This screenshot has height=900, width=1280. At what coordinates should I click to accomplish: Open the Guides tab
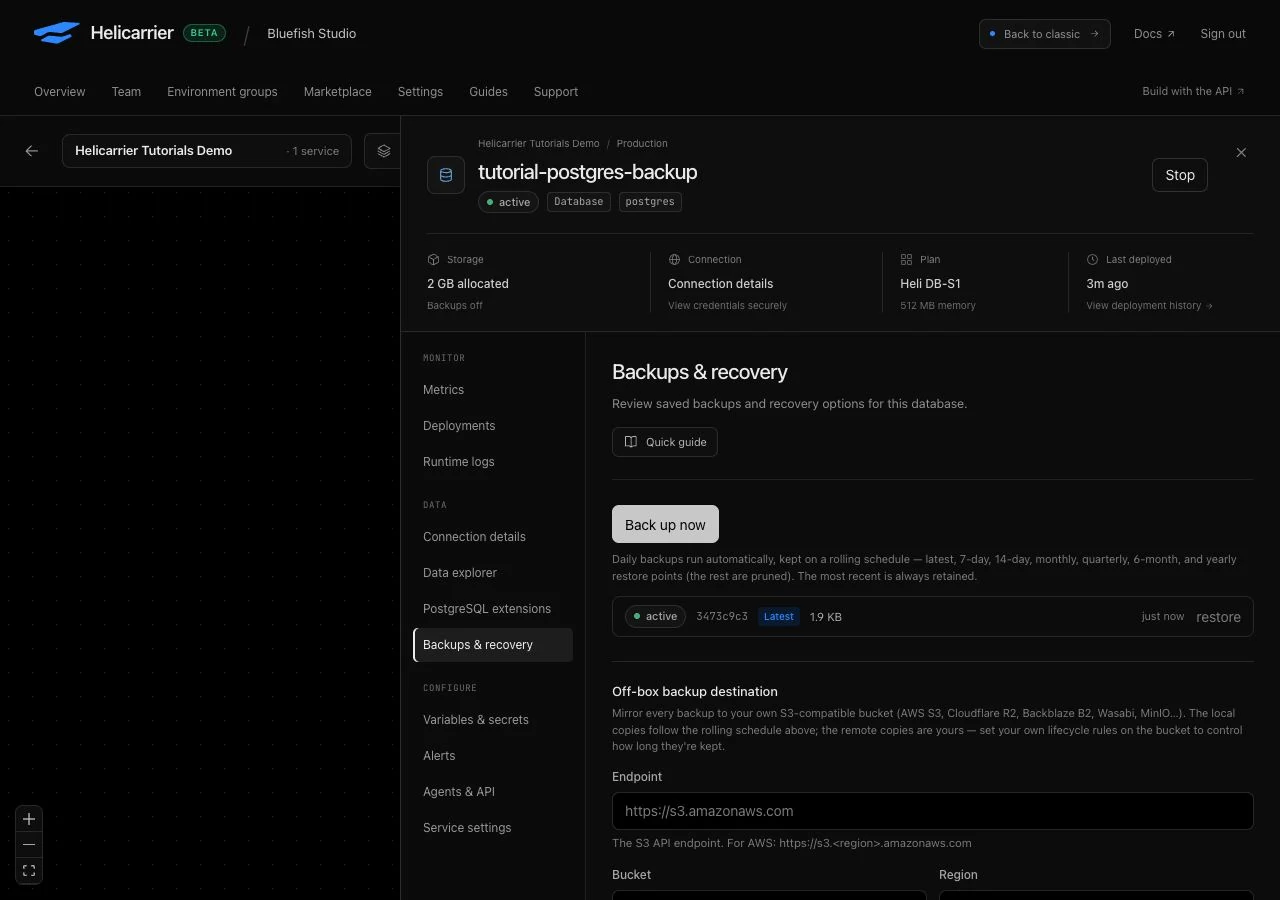pos(488,91)
